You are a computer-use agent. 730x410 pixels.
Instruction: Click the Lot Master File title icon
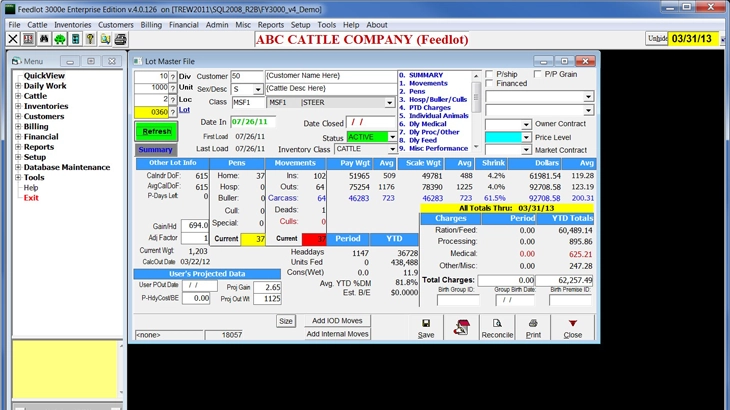(x=137, y=61)
